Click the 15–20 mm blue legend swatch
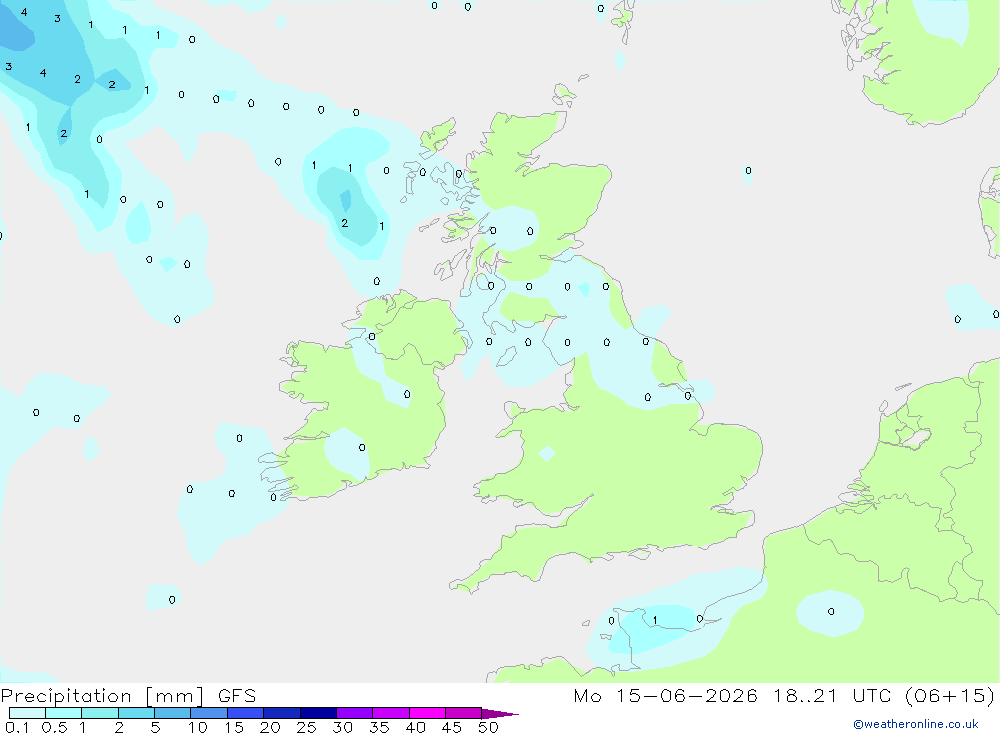This screenshot has width=1000, height=733. (x=246, y=713)
